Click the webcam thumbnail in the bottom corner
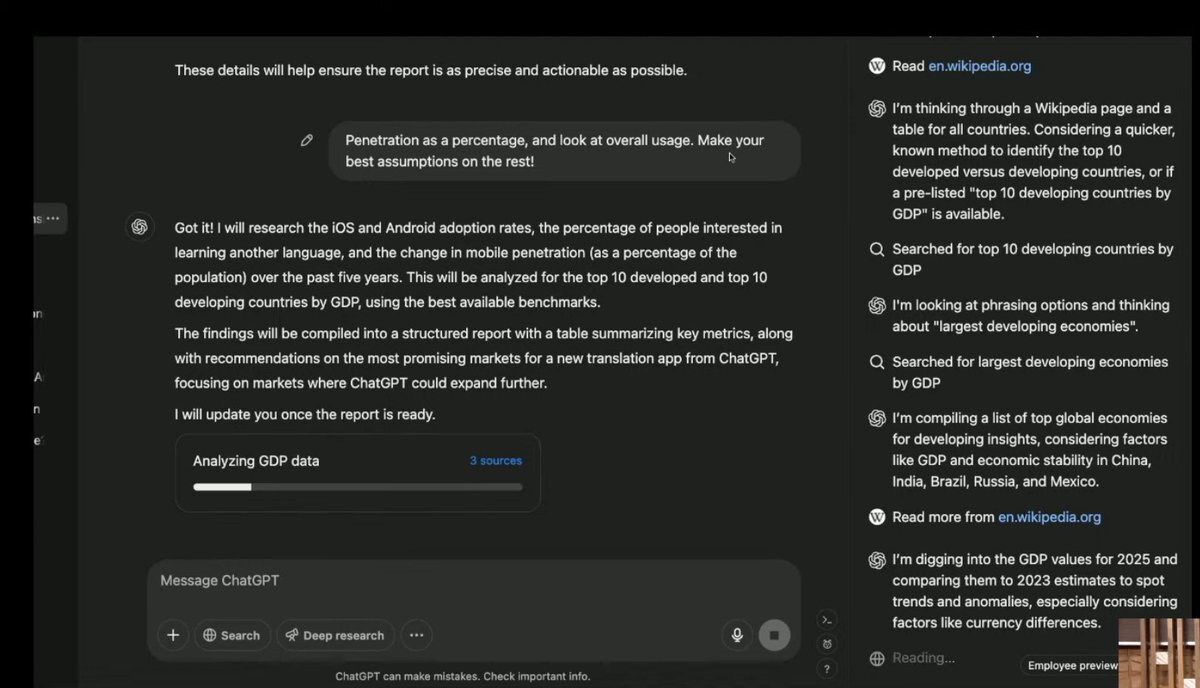Image resolution: width=1200 pixels, height=688 pixels. pos(1158,652)
